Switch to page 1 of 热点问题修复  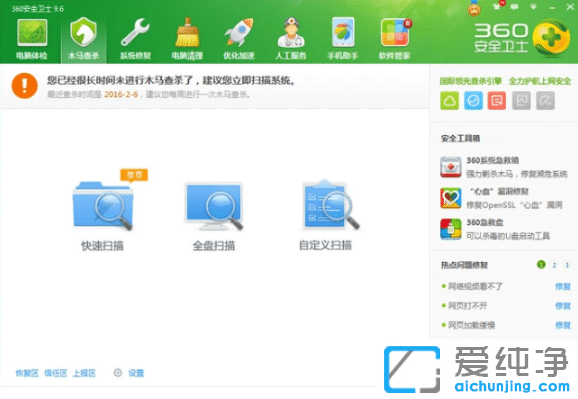pos(541,264)
